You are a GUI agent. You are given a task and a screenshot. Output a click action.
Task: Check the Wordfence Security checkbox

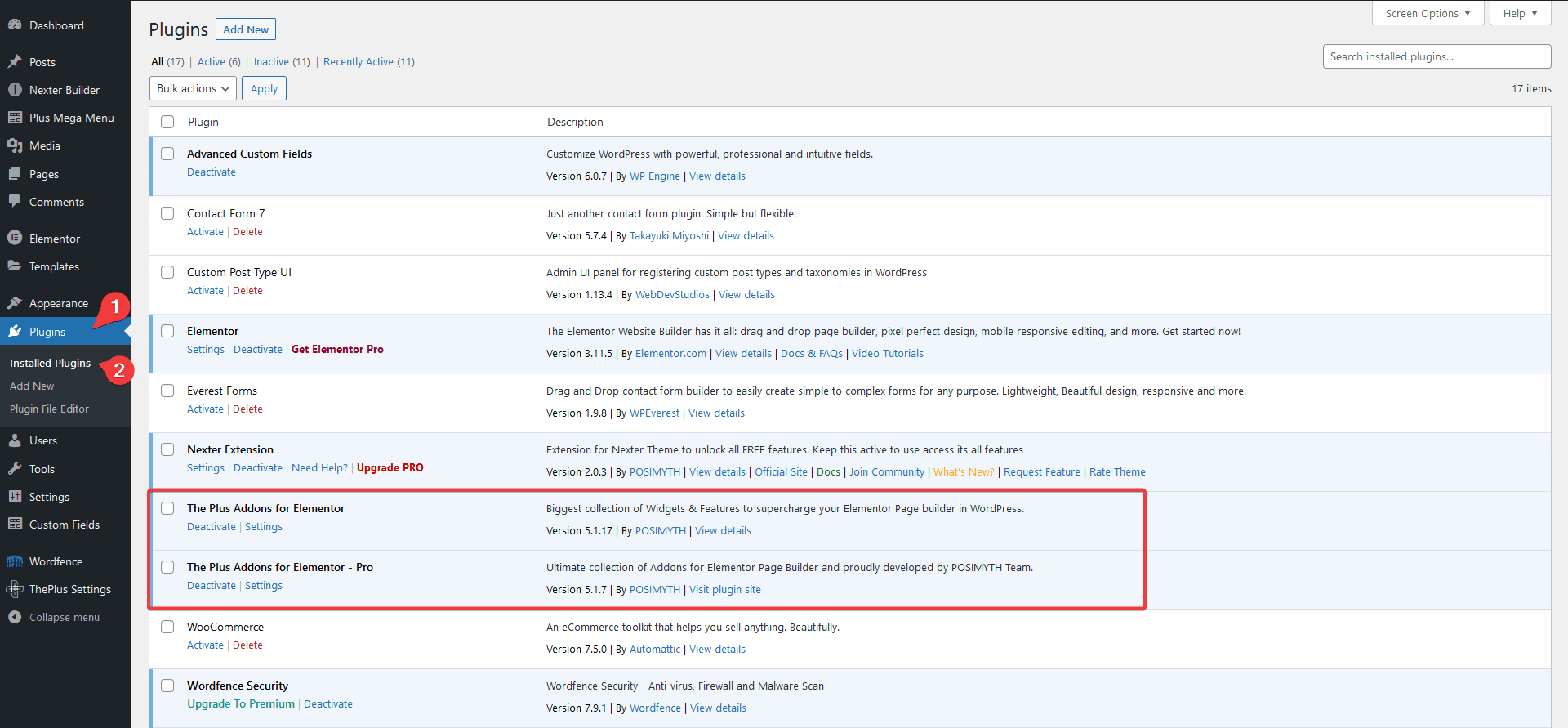[167, 686]
